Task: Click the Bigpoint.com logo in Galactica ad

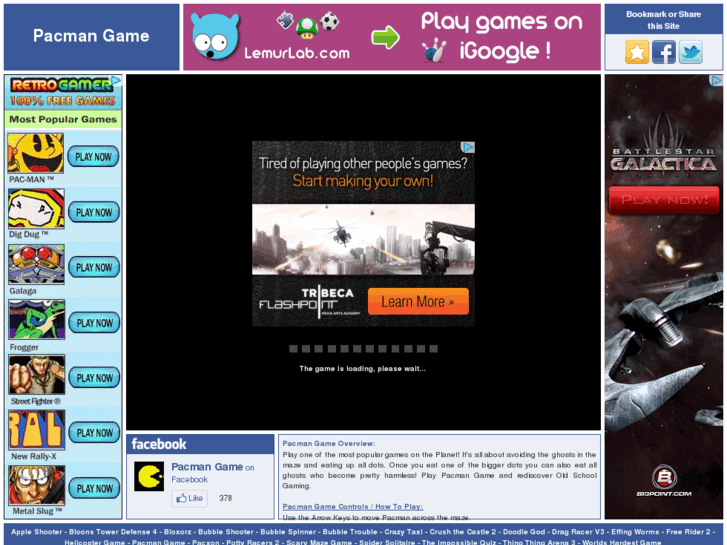Action: pyautogui.click(x=664, y=481)
